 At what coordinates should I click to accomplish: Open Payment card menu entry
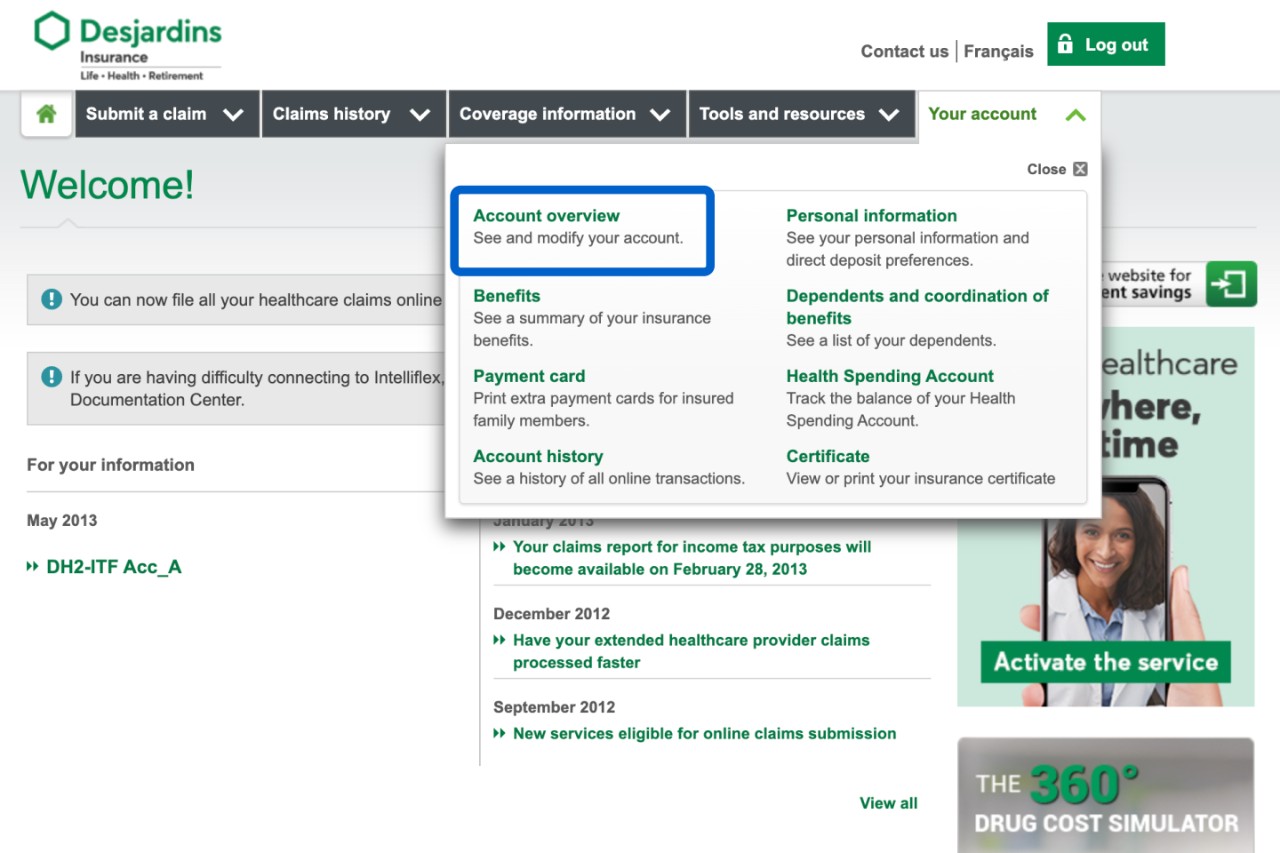click(529, 376)
